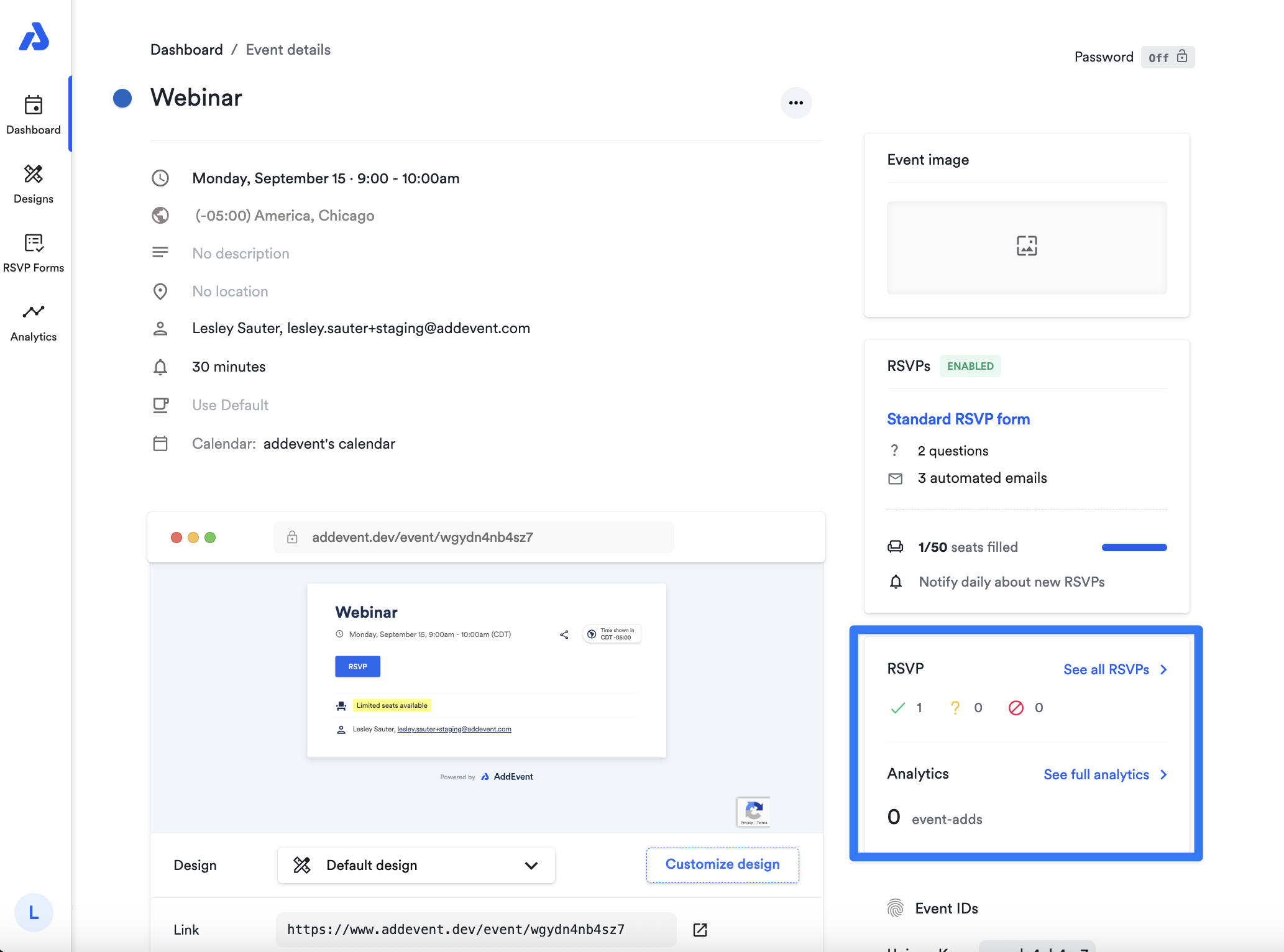Viewport: 1284px width, 952px height.
Task: Click the event image placeholder icon
Action: tap(1027, 246)
